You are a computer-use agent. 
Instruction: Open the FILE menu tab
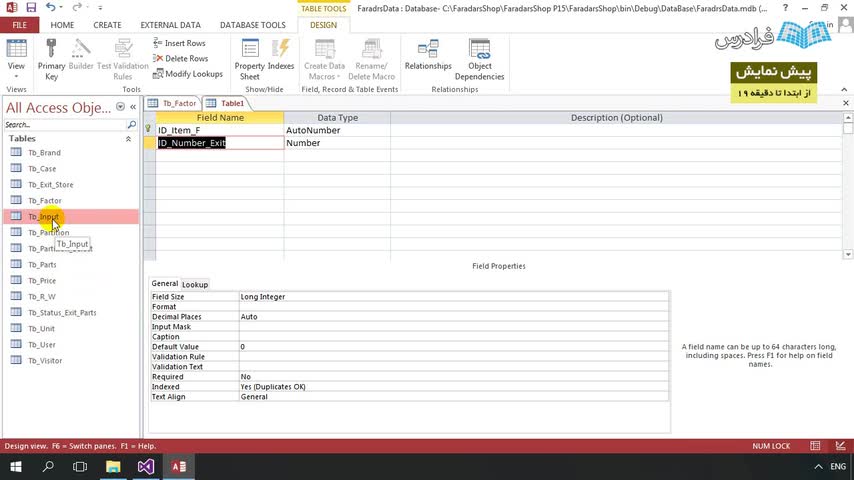tap(20, 25)
